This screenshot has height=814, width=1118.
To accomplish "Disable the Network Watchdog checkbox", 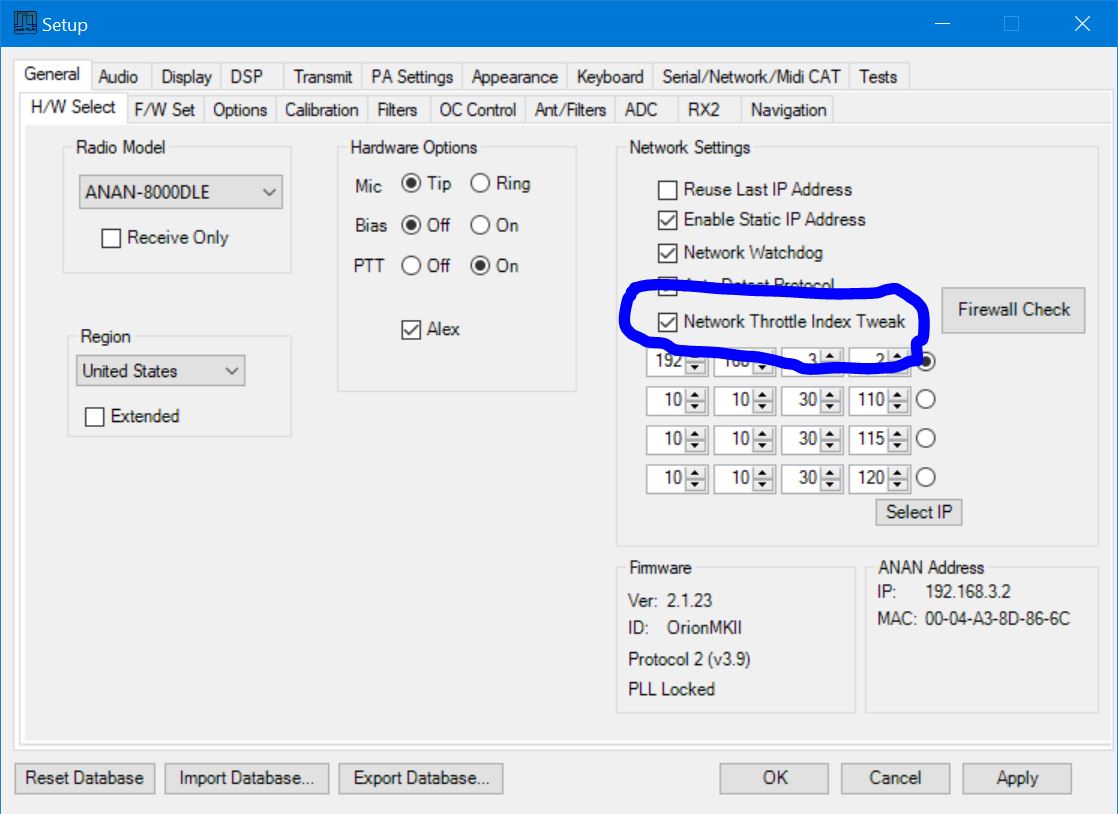I will pyautogui.click(x=667, y=253).
